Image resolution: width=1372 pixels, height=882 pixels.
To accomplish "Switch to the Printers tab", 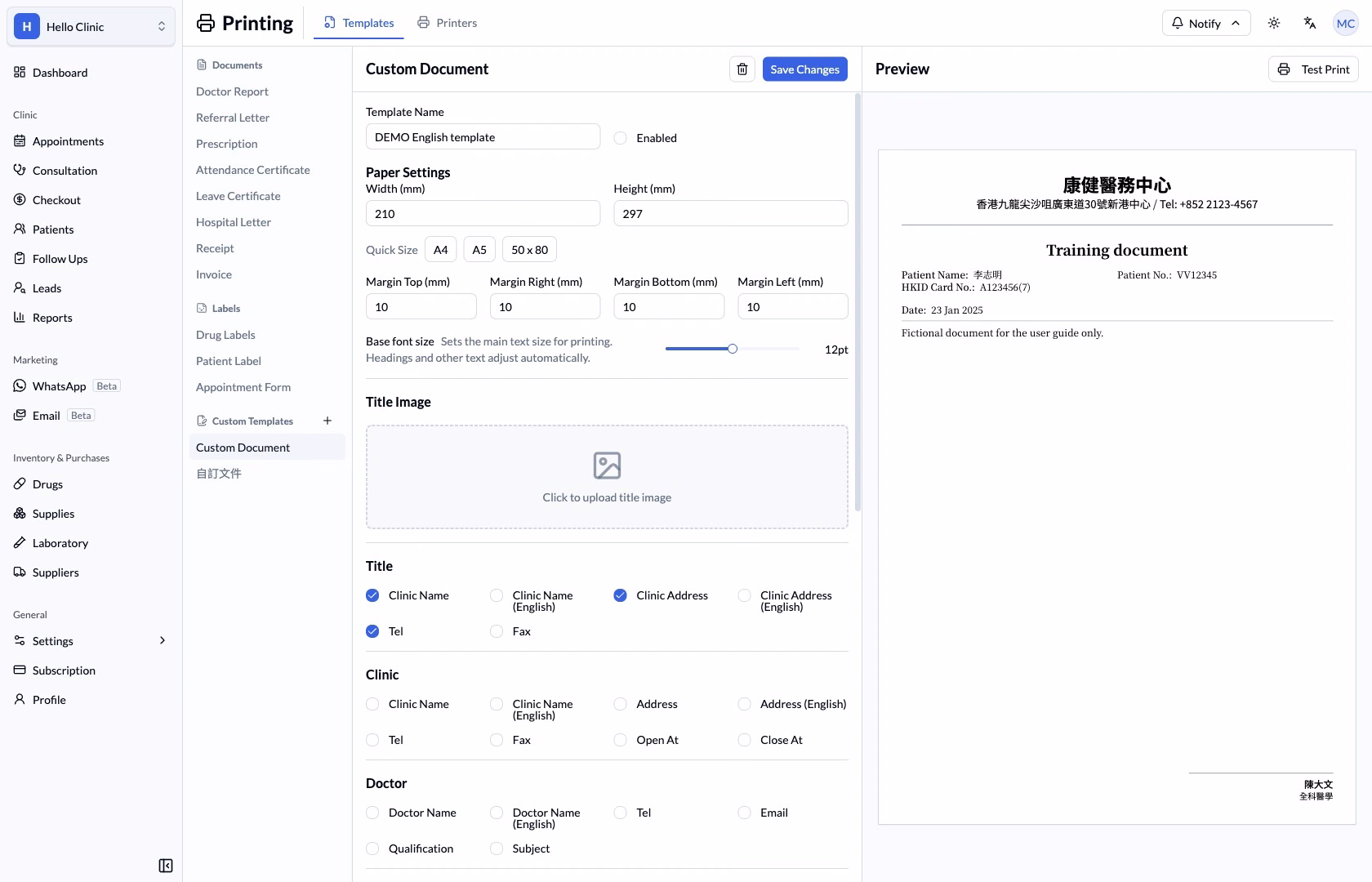I will [x=447, y=23].
